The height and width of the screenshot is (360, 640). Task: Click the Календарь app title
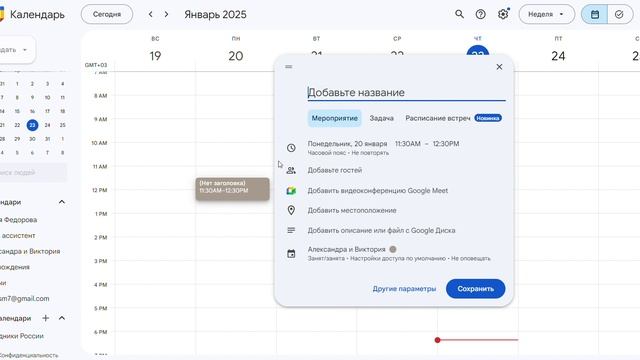pyautogui.click(x=37, y=14)
